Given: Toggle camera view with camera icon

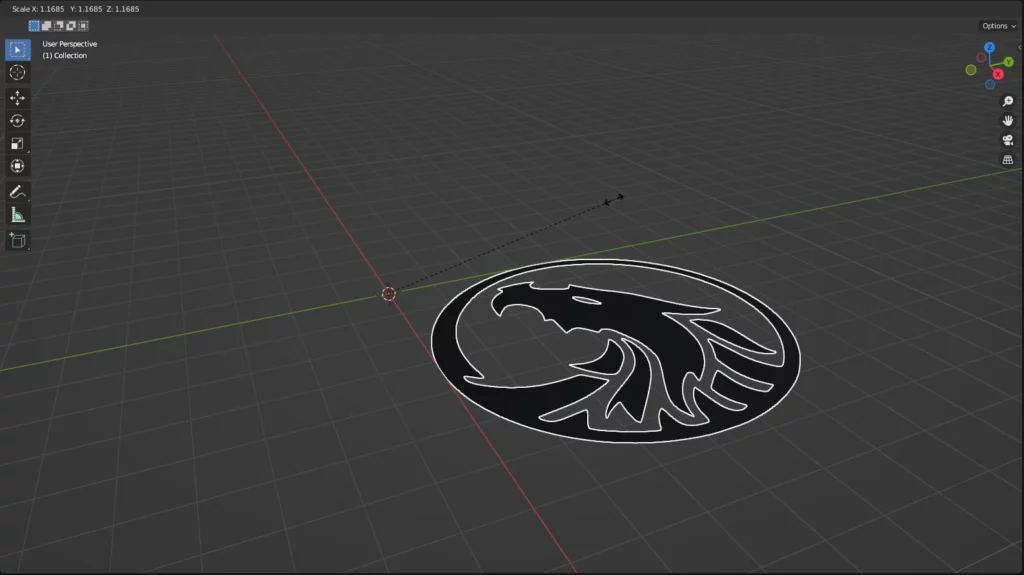Looking at the screenshot, I should pyautogui.click(x=1008, y=140).
